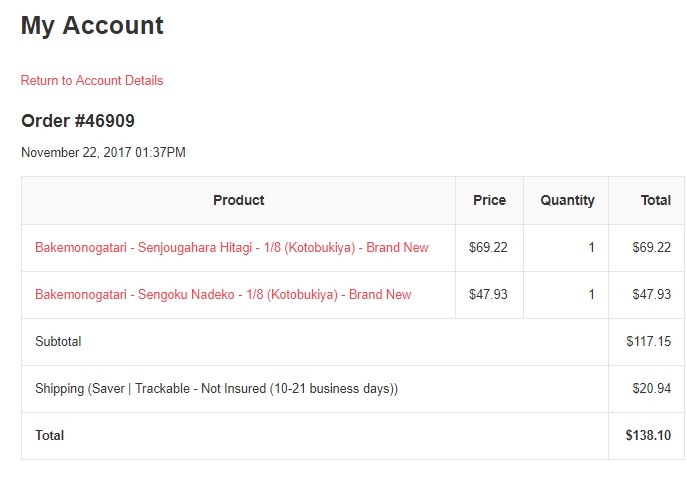Click the Price column cell for Sengoku Nadeko
687x491 pixels.
click(x=488, y=295)
